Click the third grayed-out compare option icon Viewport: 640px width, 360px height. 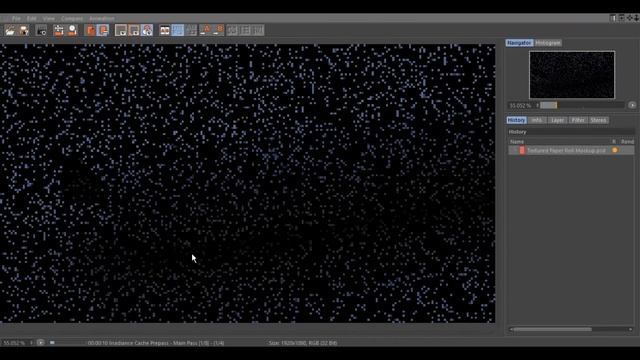(x=258, y=30)
